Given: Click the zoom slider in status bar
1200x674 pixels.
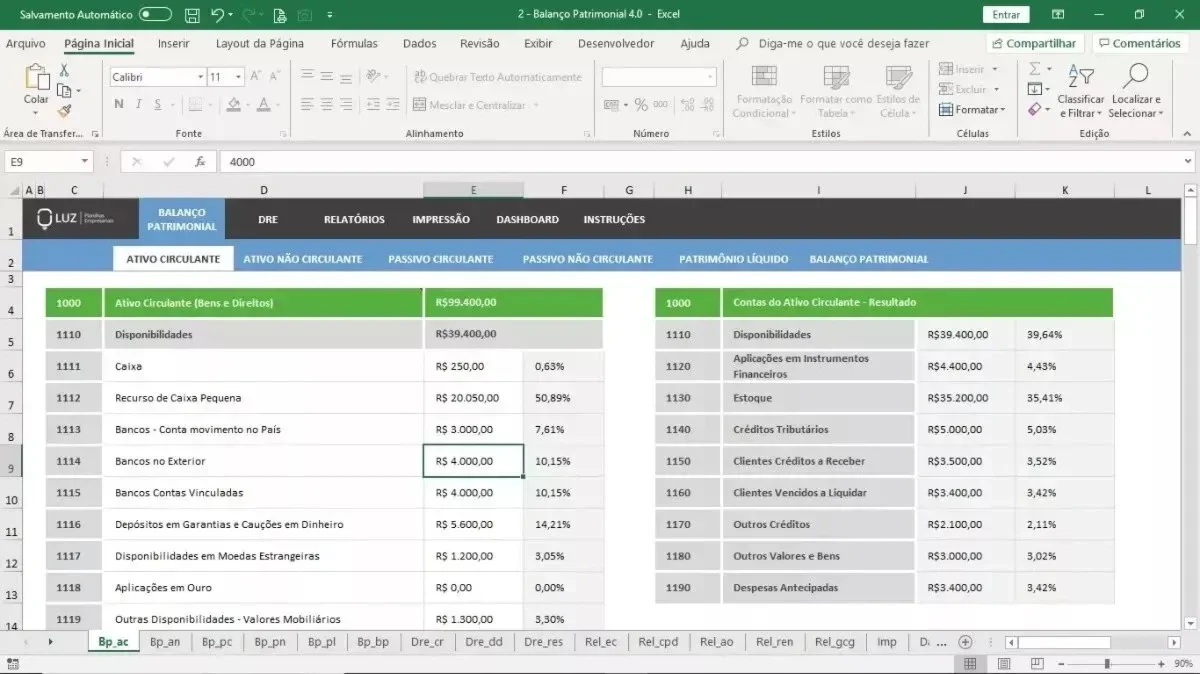Looking at the screenshot, I should [1106, 664].
